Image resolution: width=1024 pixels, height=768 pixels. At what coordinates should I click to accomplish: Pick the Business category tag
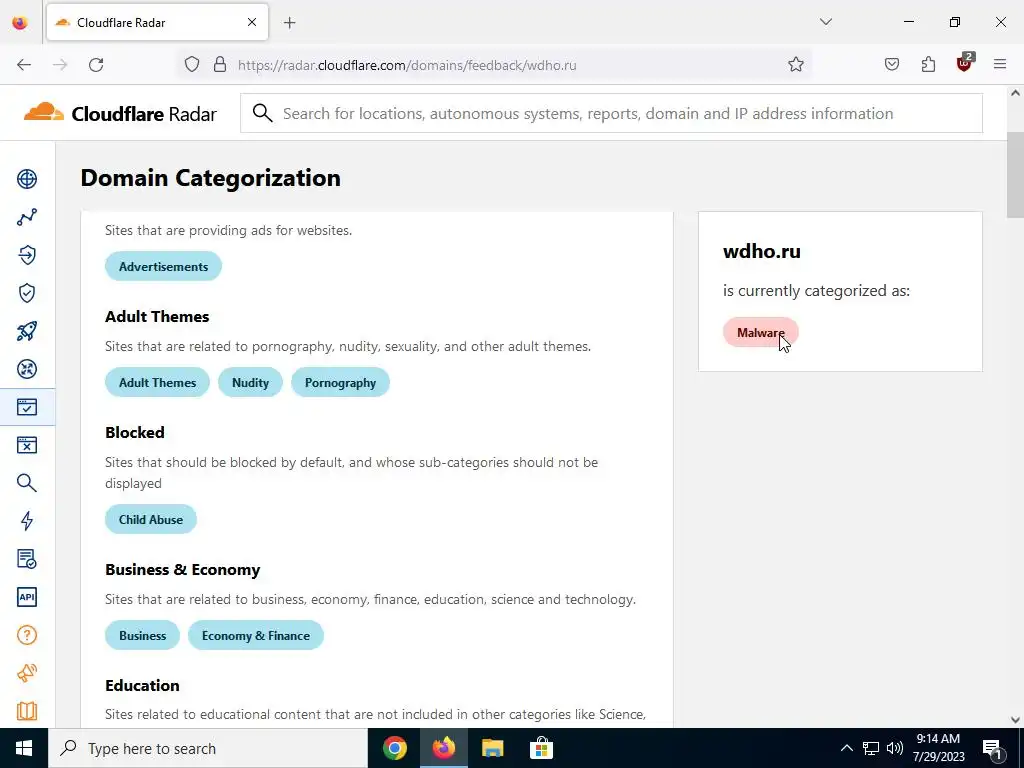coord(142,635)
